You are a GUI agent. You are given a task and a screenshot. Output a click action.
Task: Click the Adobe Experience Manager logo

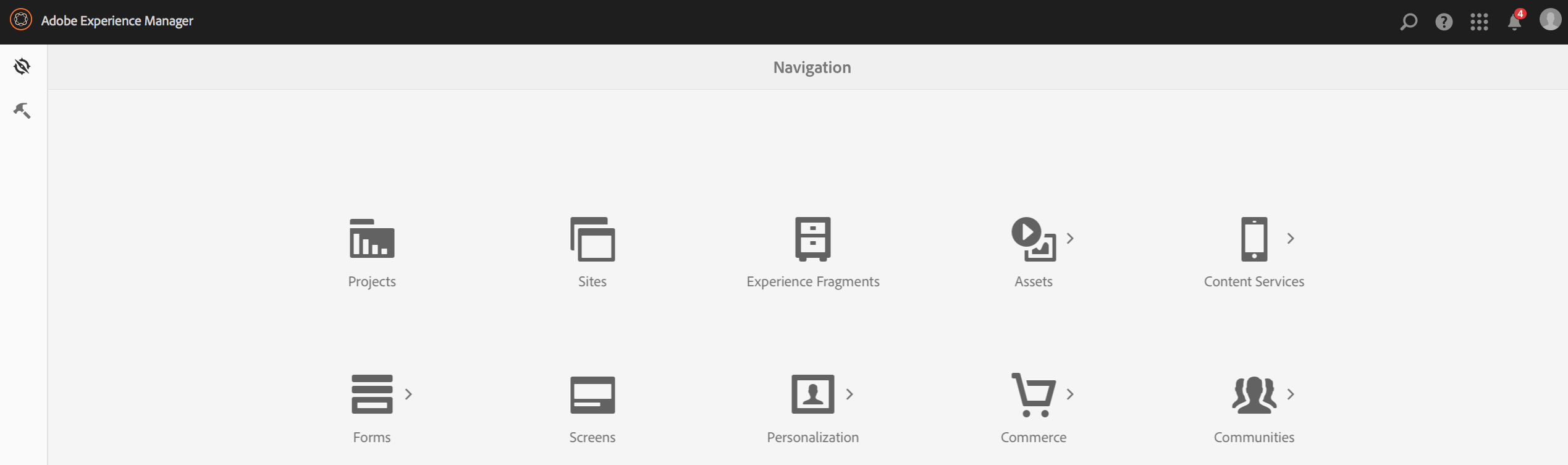click(x=21, y=20)
